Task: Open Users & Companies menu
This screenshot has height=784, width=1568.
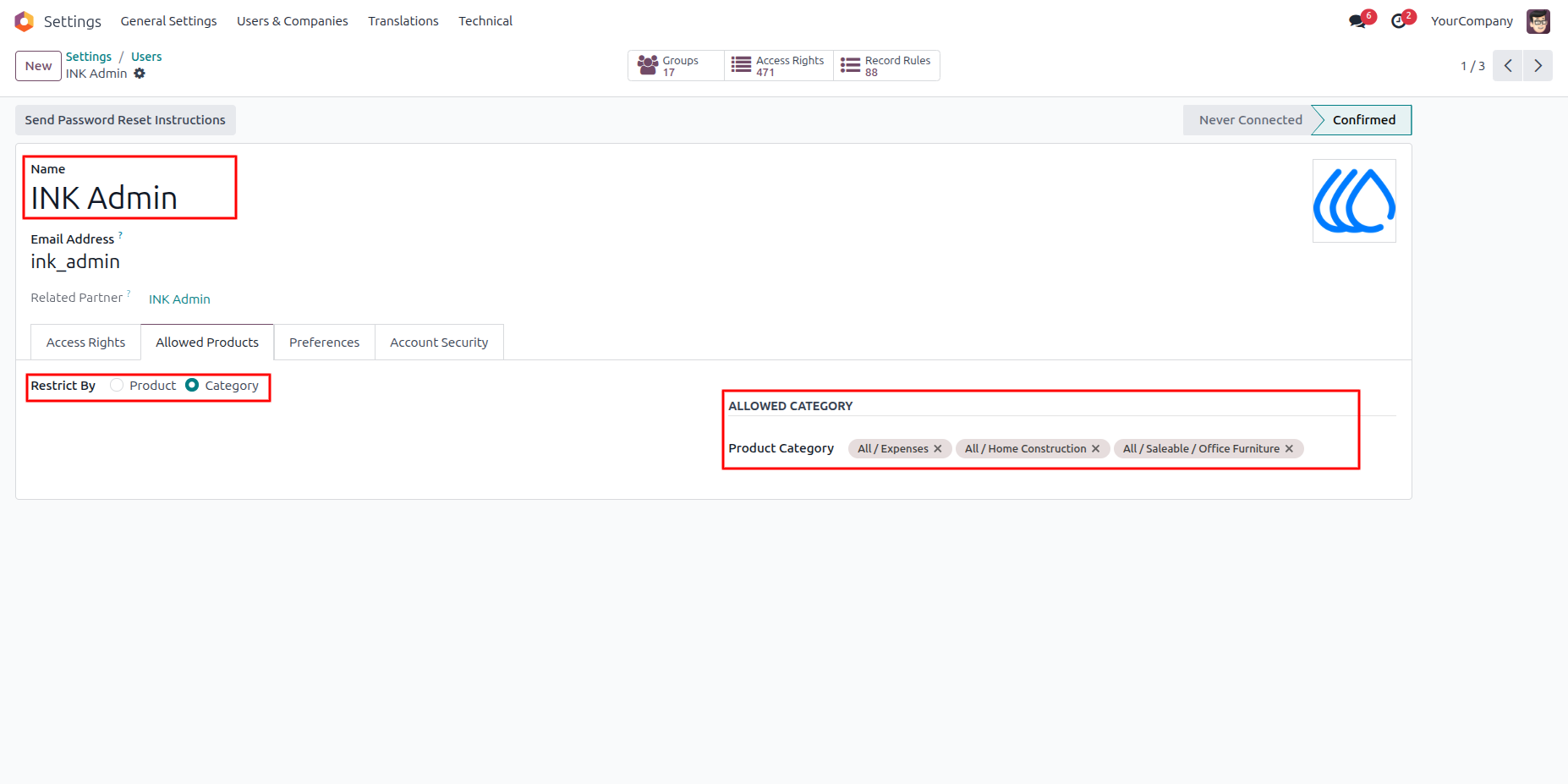Action: (293, 21)
